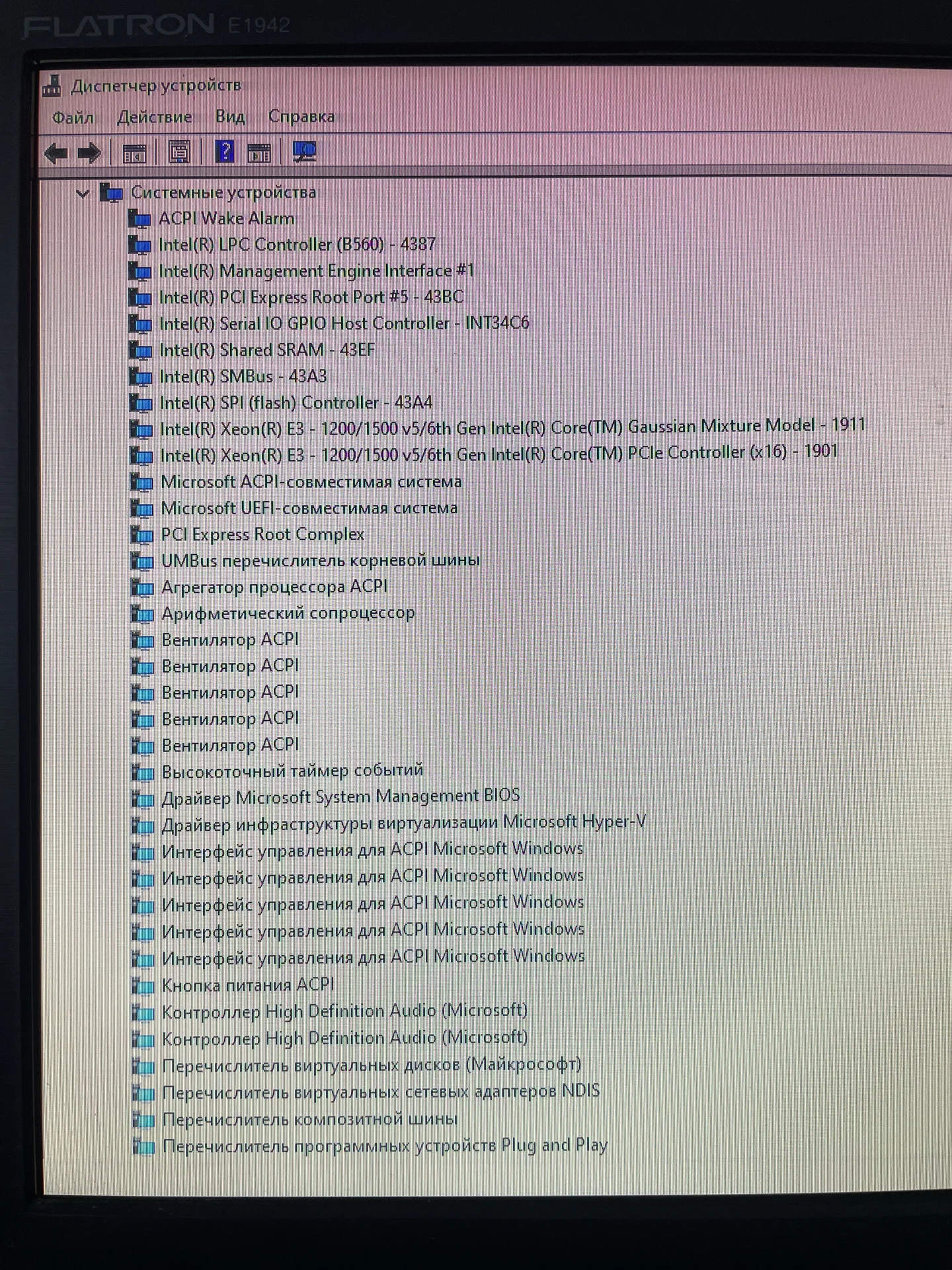The height and width of the screenshot is (1270, 952).
Task: Open the Properties sheet toolbar icon
Action: click(x=179, y=153)
